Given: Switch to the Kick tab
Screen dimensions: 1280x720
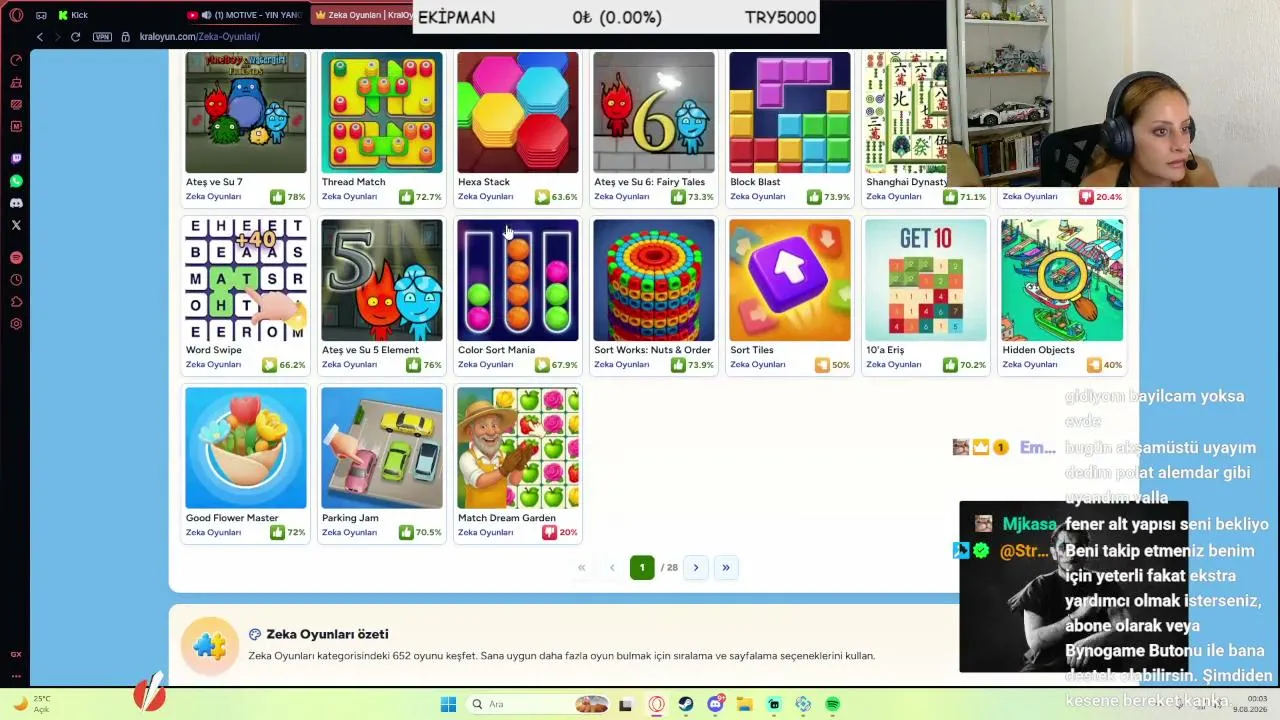Looking at the screenshot, I should (73, 15).
